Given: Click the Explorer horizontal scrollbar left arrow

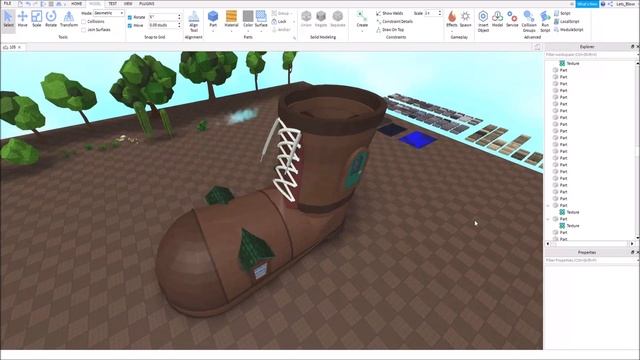Looking at the screenshot, I should [x=548, y=244].
